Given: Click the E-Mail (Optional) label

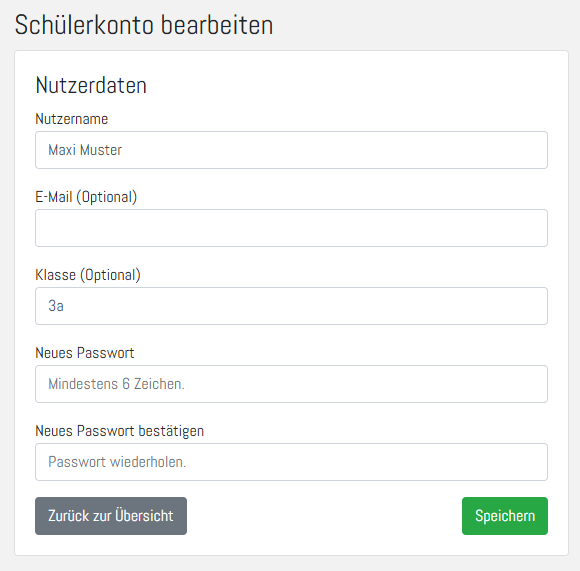Looking at the screenshot, I should coord(86,197).
